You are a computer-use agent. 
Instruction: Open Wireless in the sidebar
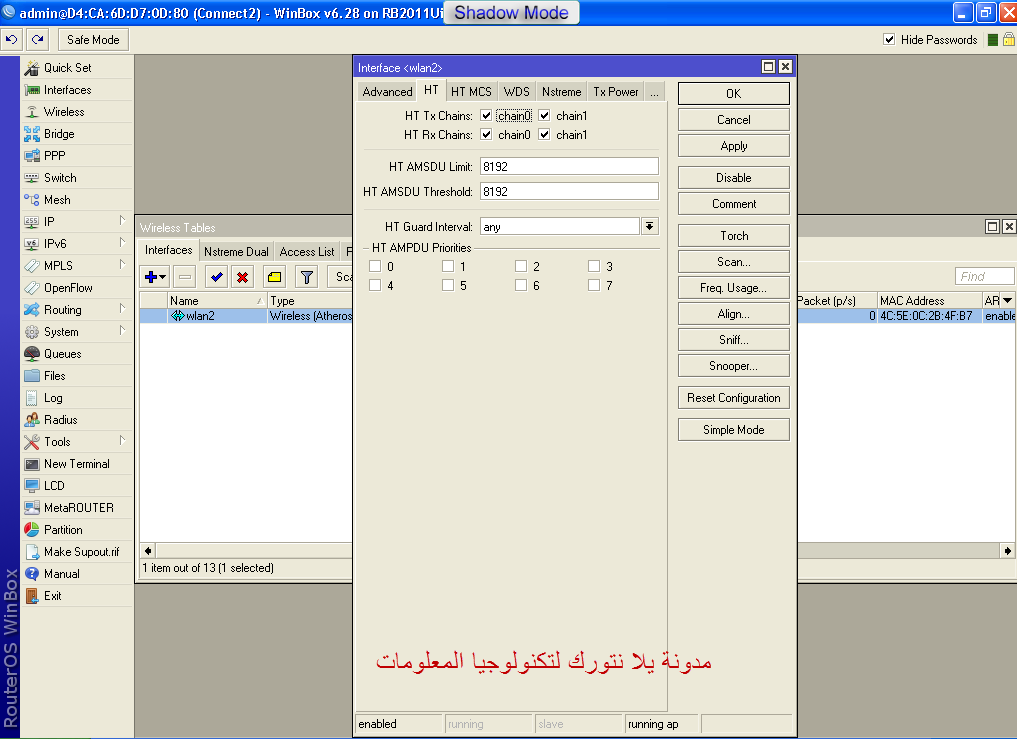pos(64,112)
